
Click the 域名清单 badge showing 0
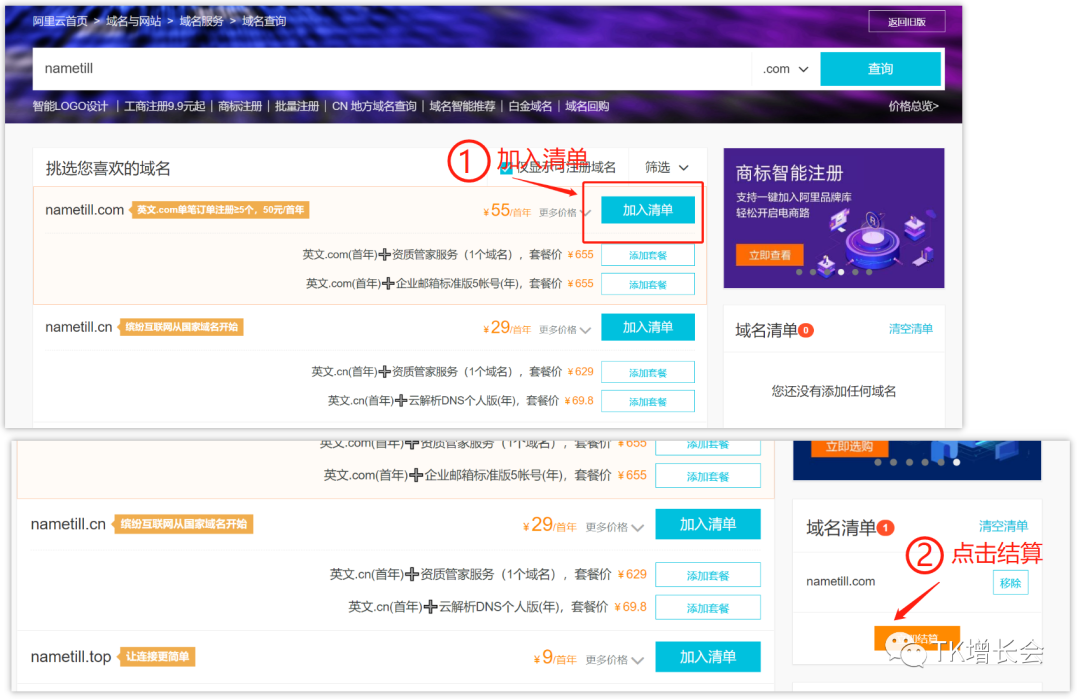pyautogui.click(x=806, y=331)
